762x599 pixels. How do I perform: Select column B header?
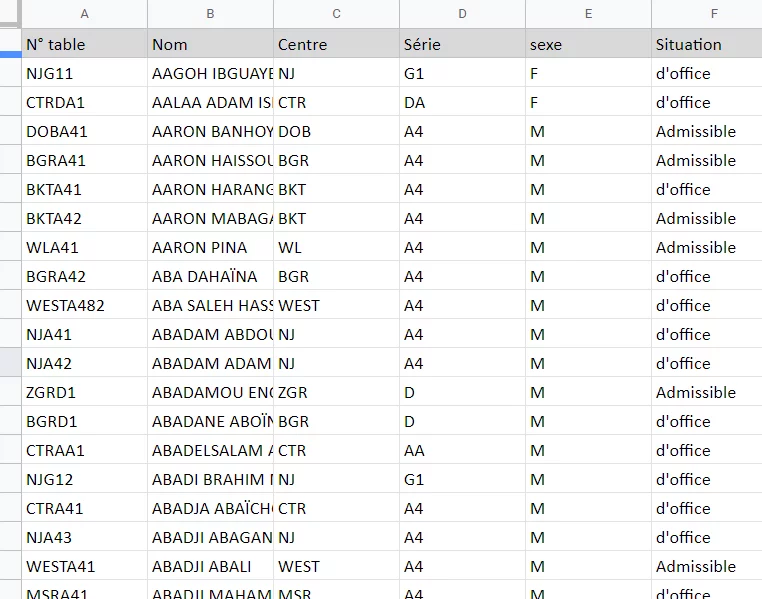(210, 14)
